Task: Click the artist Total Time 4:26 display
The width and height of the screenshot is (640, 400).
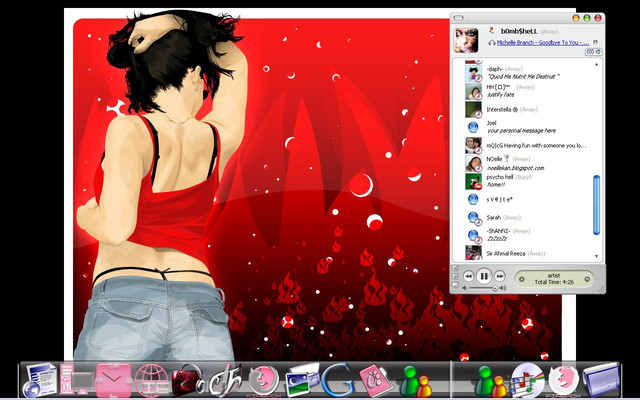Action: coord(554,279)
